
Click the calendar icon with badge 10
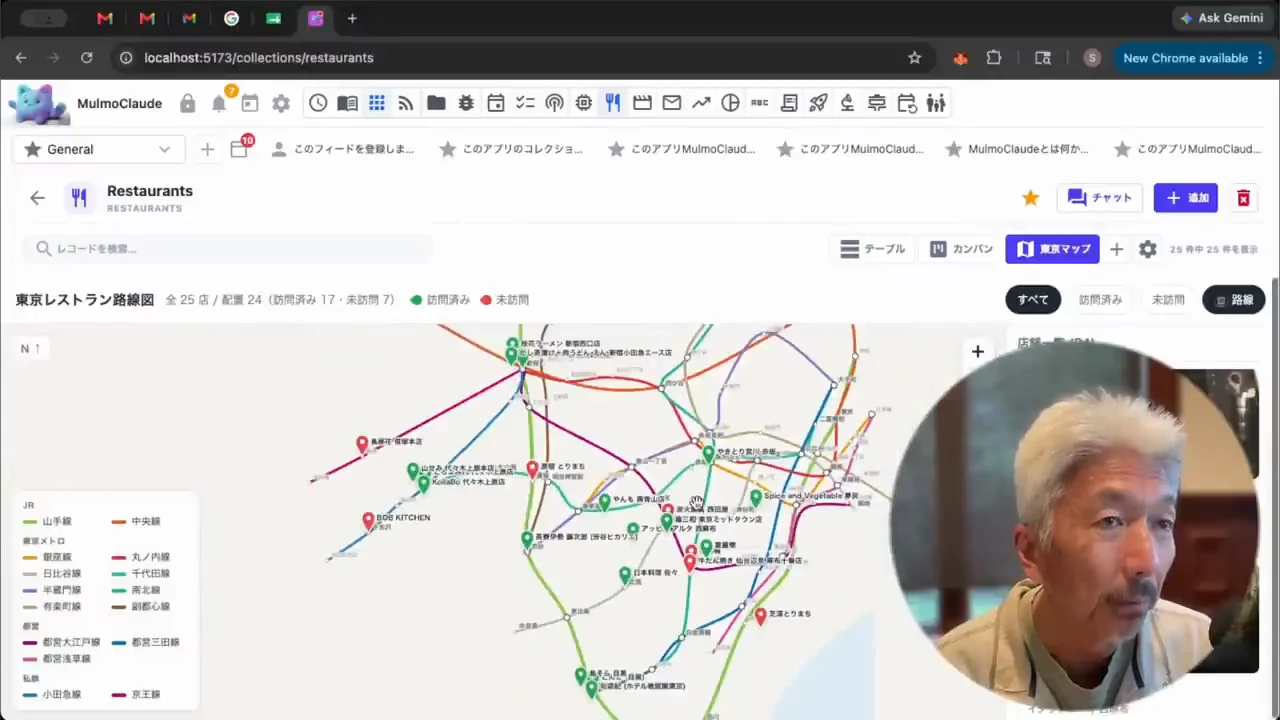(240, 148)
